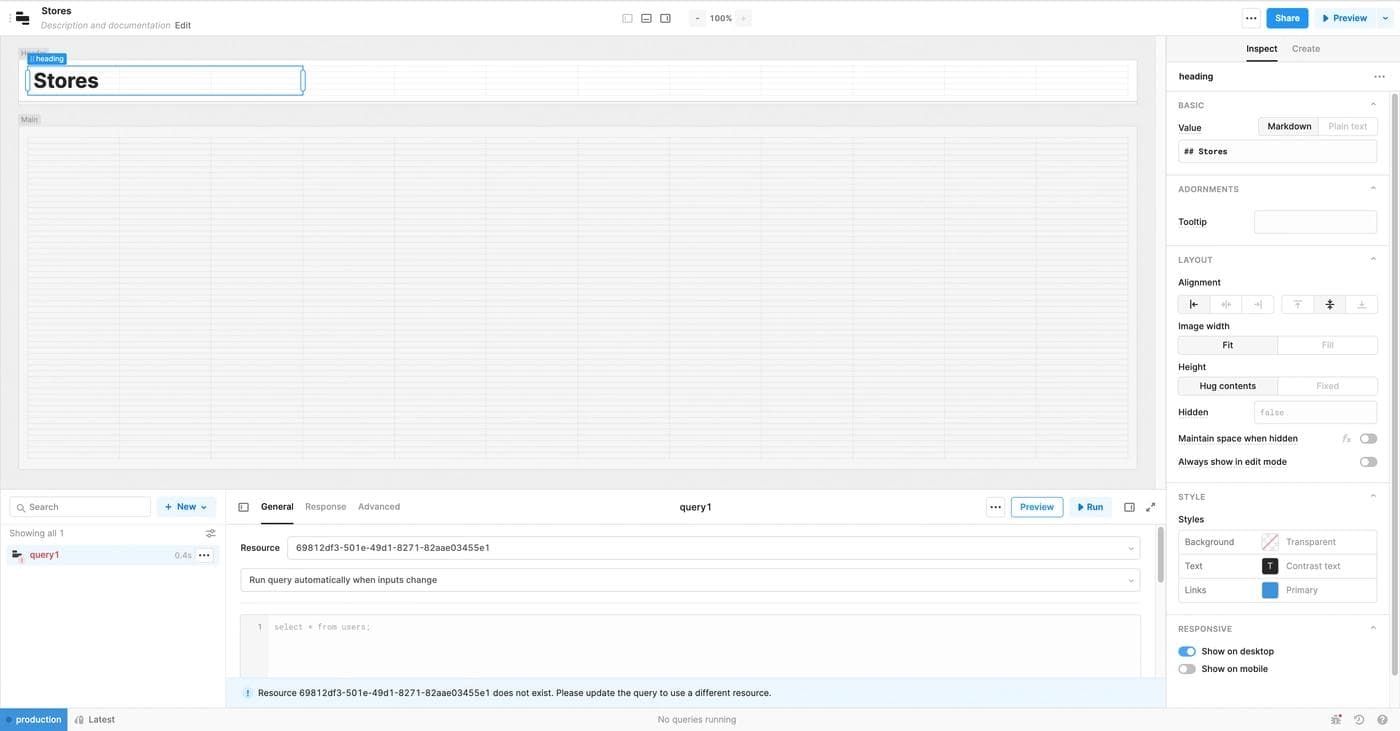
Task: Turn on Always show in edit mode
Action: coord(1368,462)
